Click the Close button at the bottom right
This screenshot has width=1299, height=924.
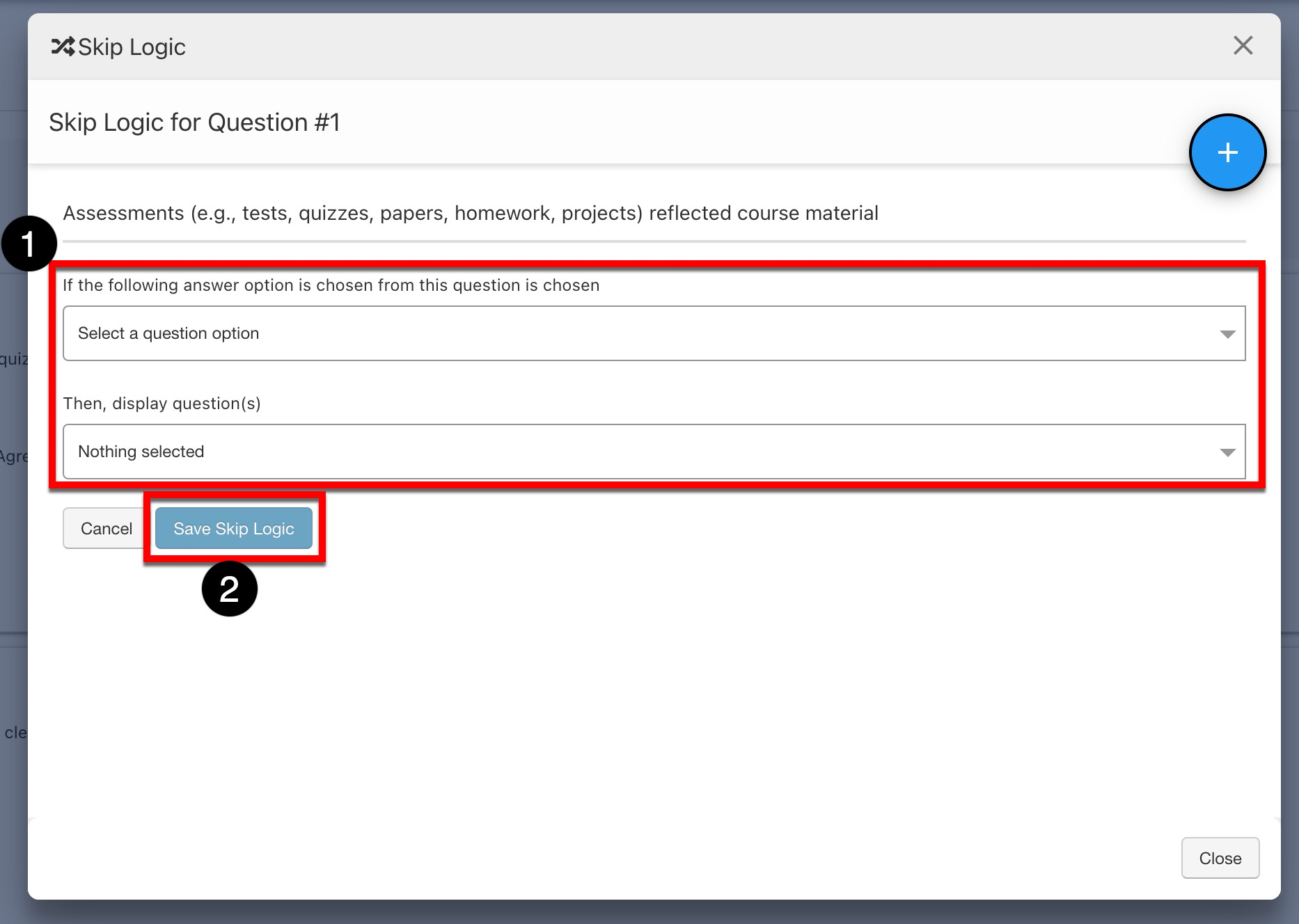(1220, 858)
